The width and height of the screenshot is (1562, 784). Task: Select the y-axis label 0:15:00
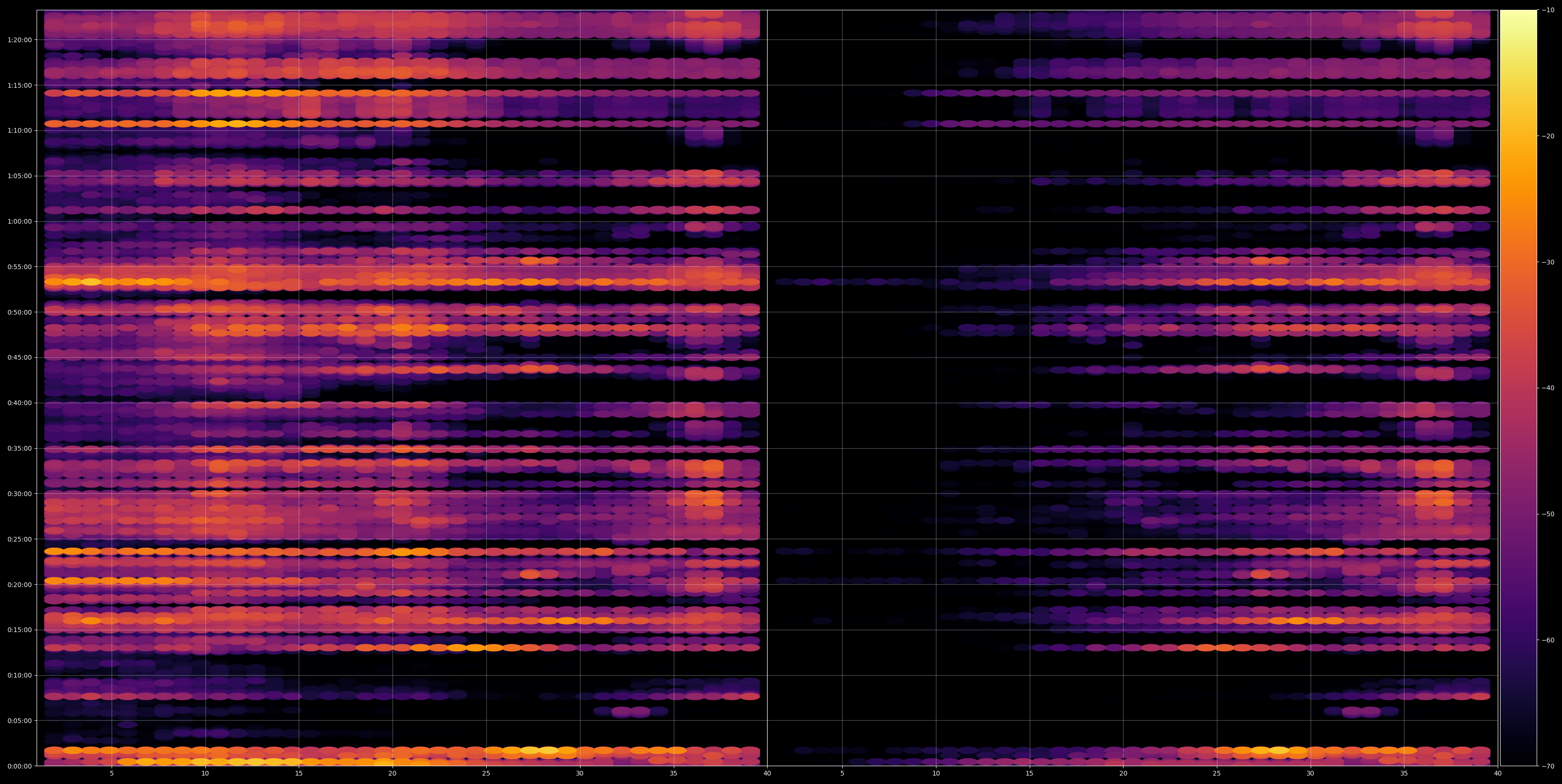coord(19,630)
